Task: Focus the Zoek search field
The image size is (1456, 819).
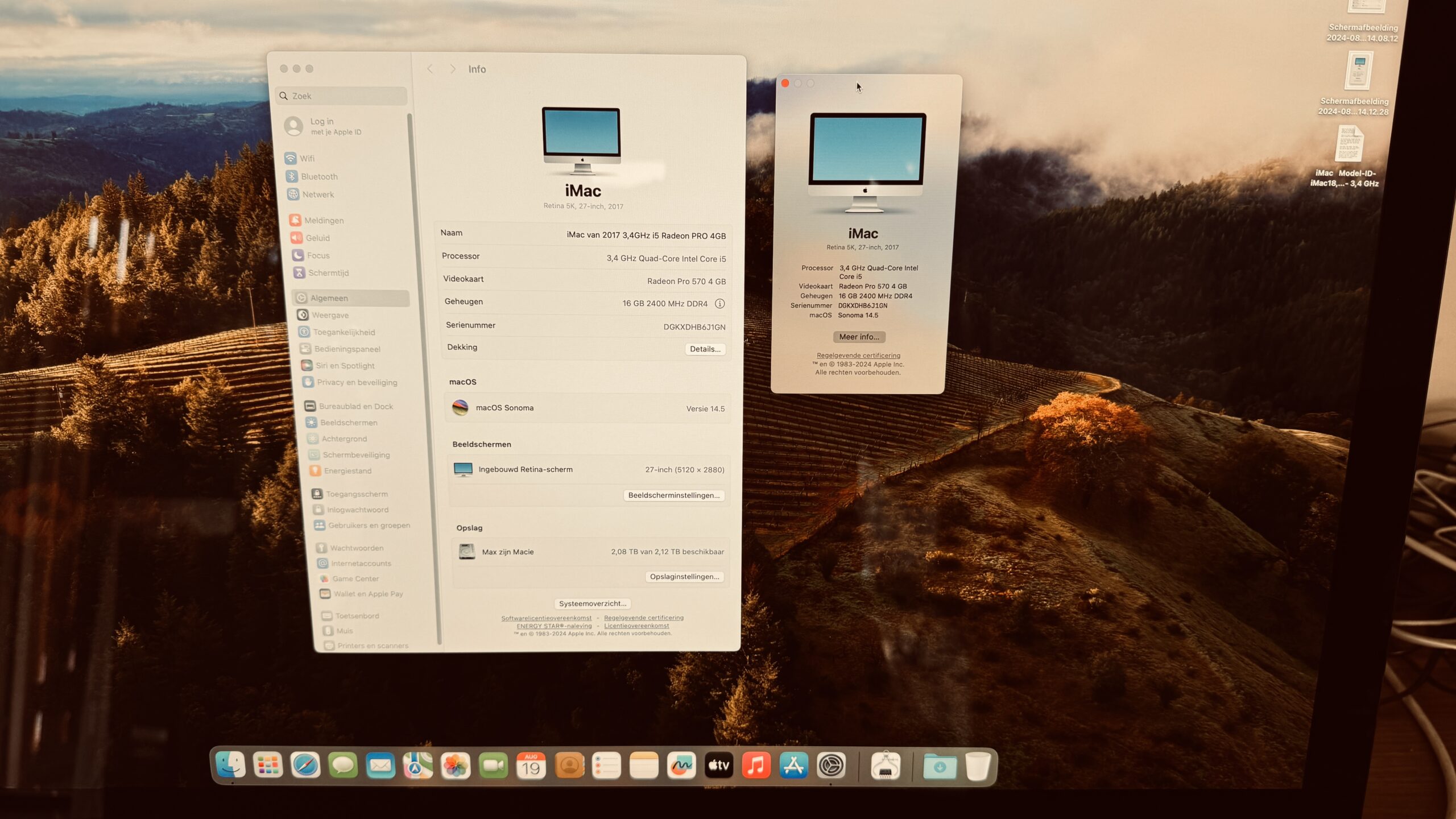Action: click(x=341, y=96)
